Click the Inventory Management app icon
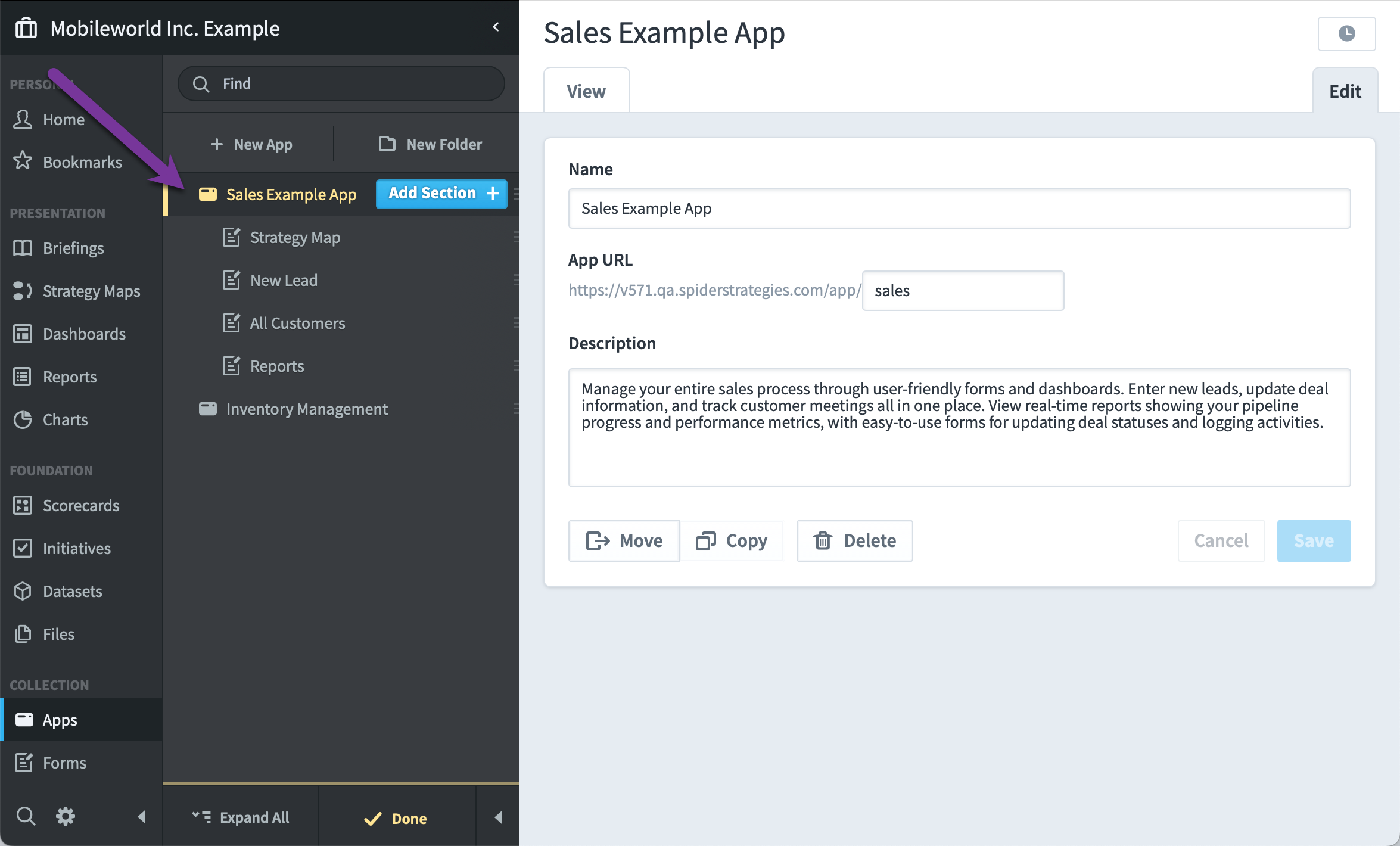Image resolution: width=1400 pixels, height=846 pixels. [x=207, y=409]
